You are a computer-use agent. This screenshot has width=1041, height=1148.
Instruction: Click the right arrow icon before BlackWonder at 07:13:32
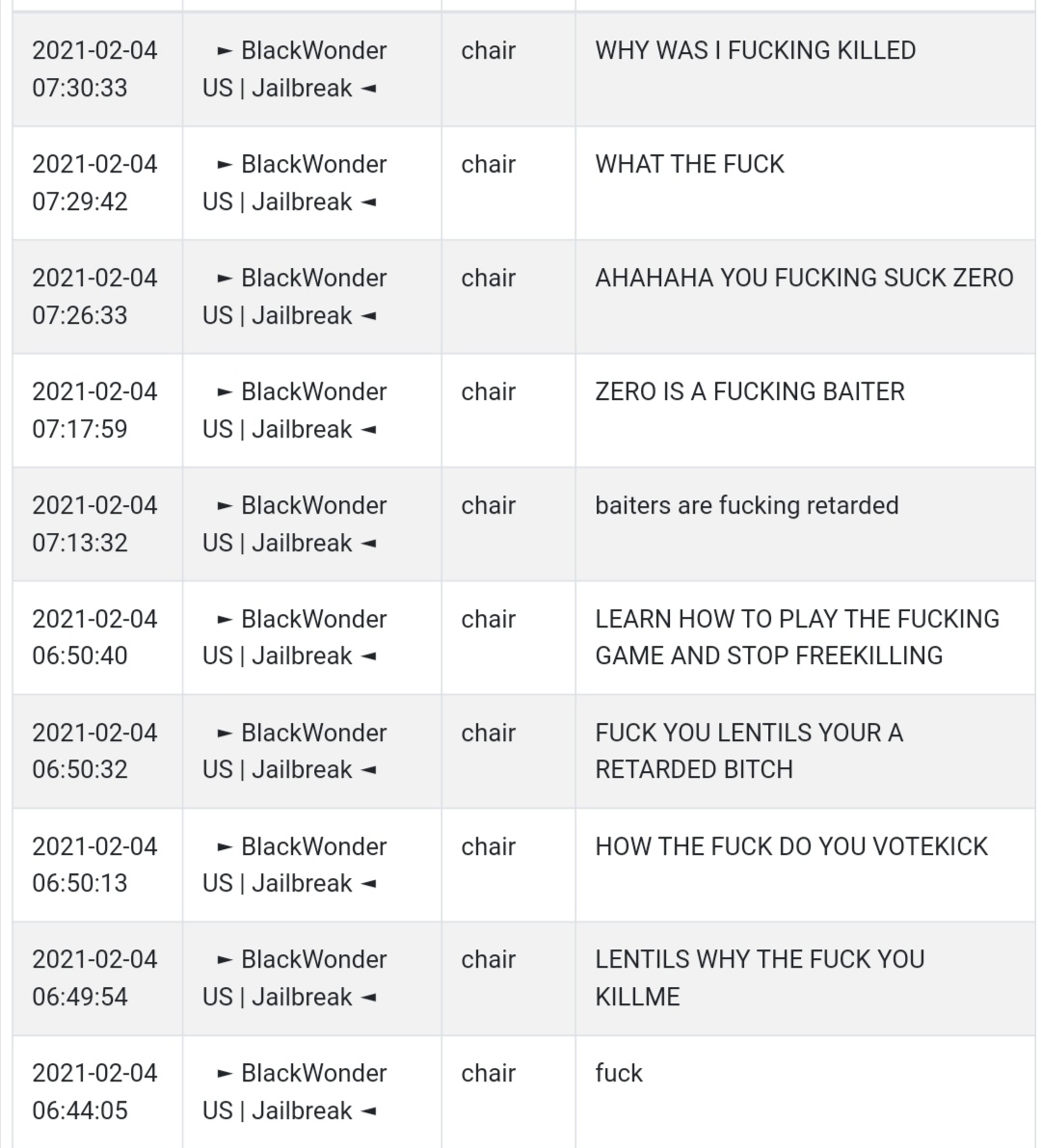point(225,506)
